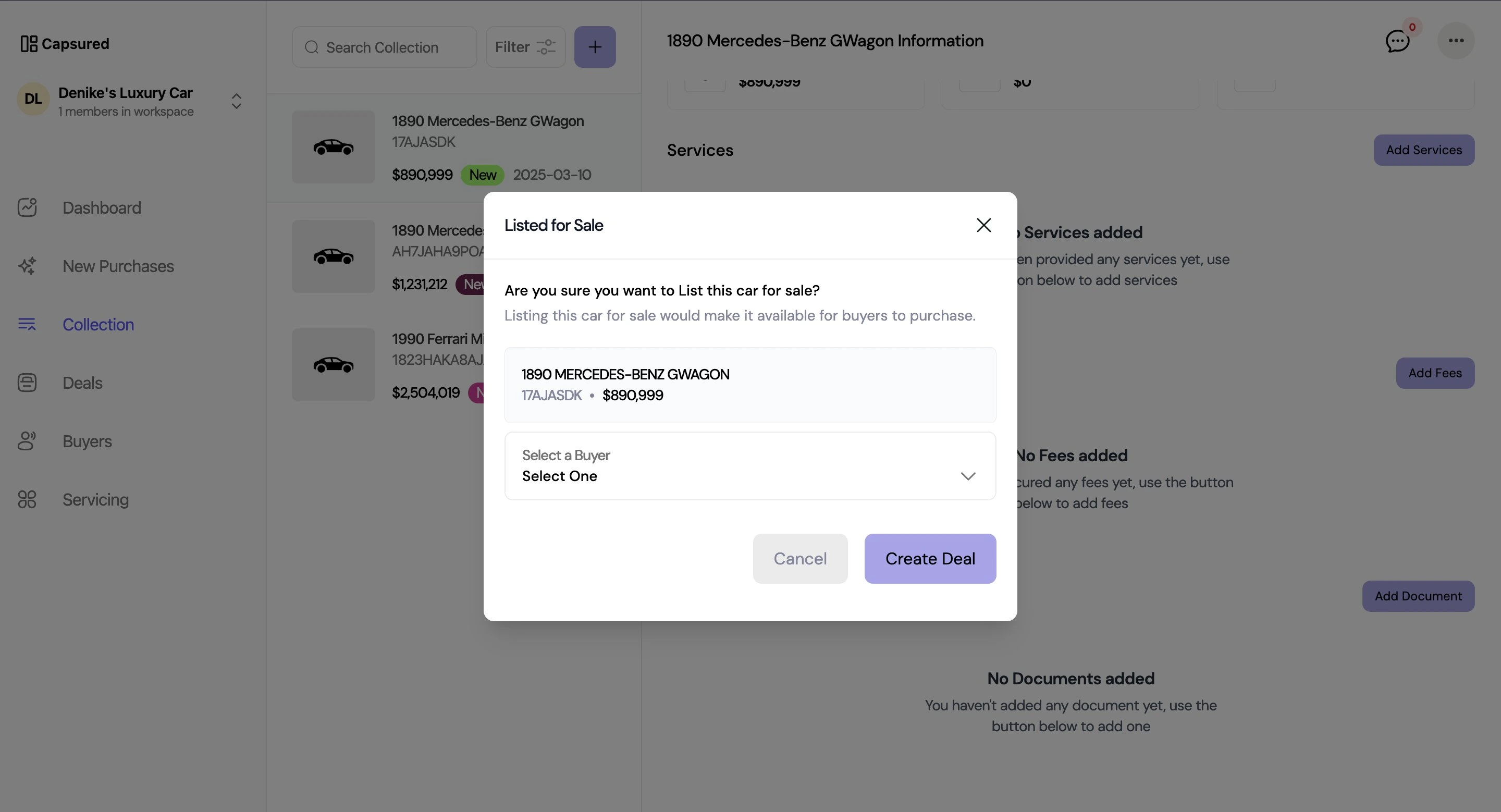Click the Create Deal button
Screen dimensions: 1501x812
click(930, 558)
